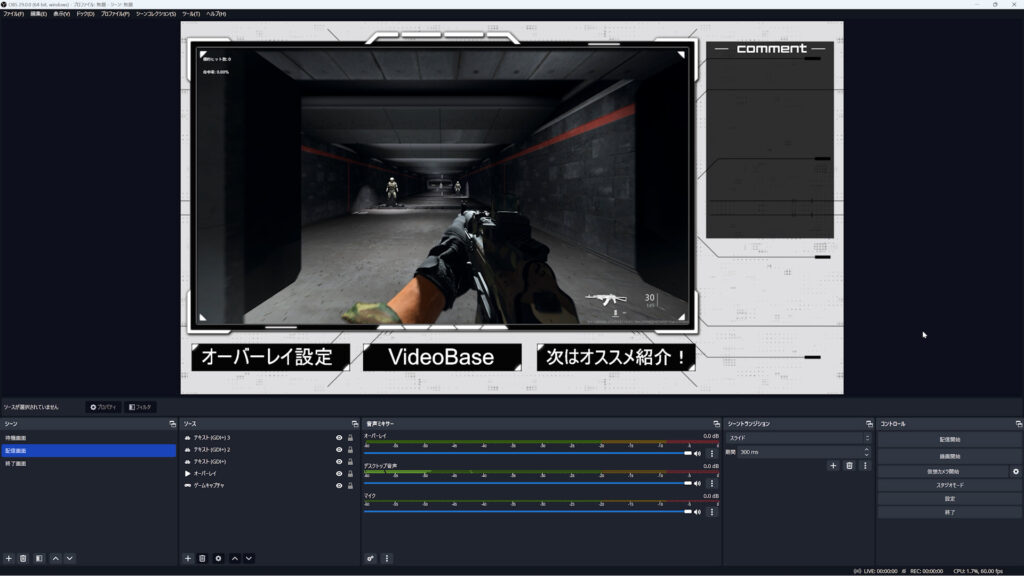Add a new scene transition with the plus icon
The width and height of the screenshot is (1024, 576).
(832, 466)
